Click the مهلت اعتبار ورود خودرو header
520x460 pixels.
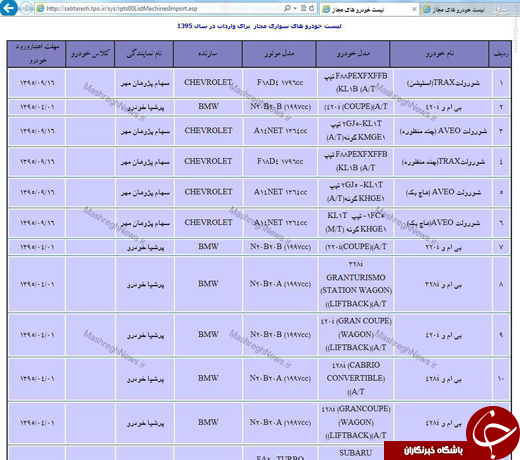pos(37,54)
